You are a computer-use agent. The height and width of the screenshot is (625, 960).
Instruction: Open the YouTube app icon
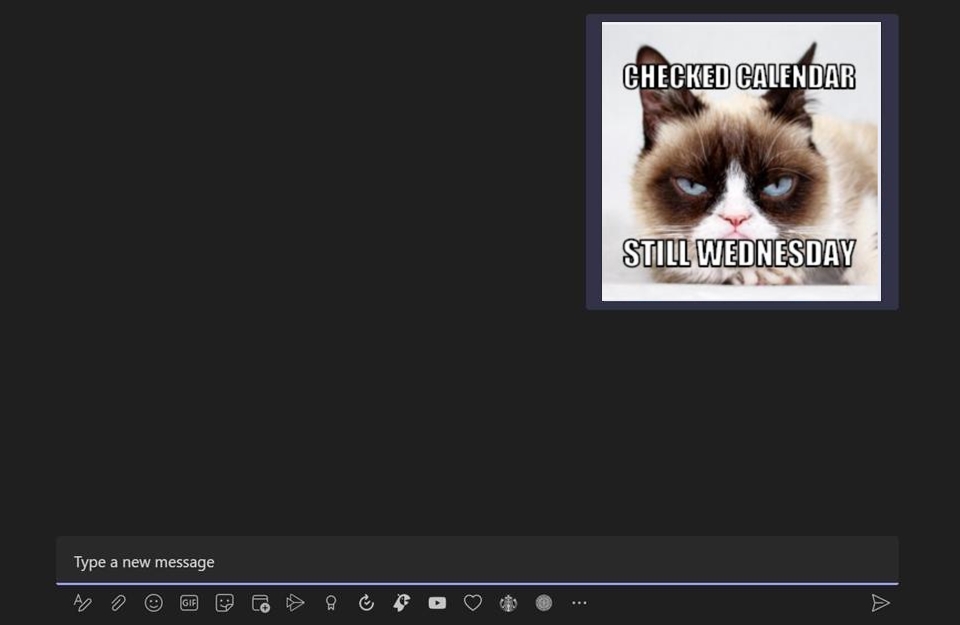pyautogui.click(x=437, y=603)
